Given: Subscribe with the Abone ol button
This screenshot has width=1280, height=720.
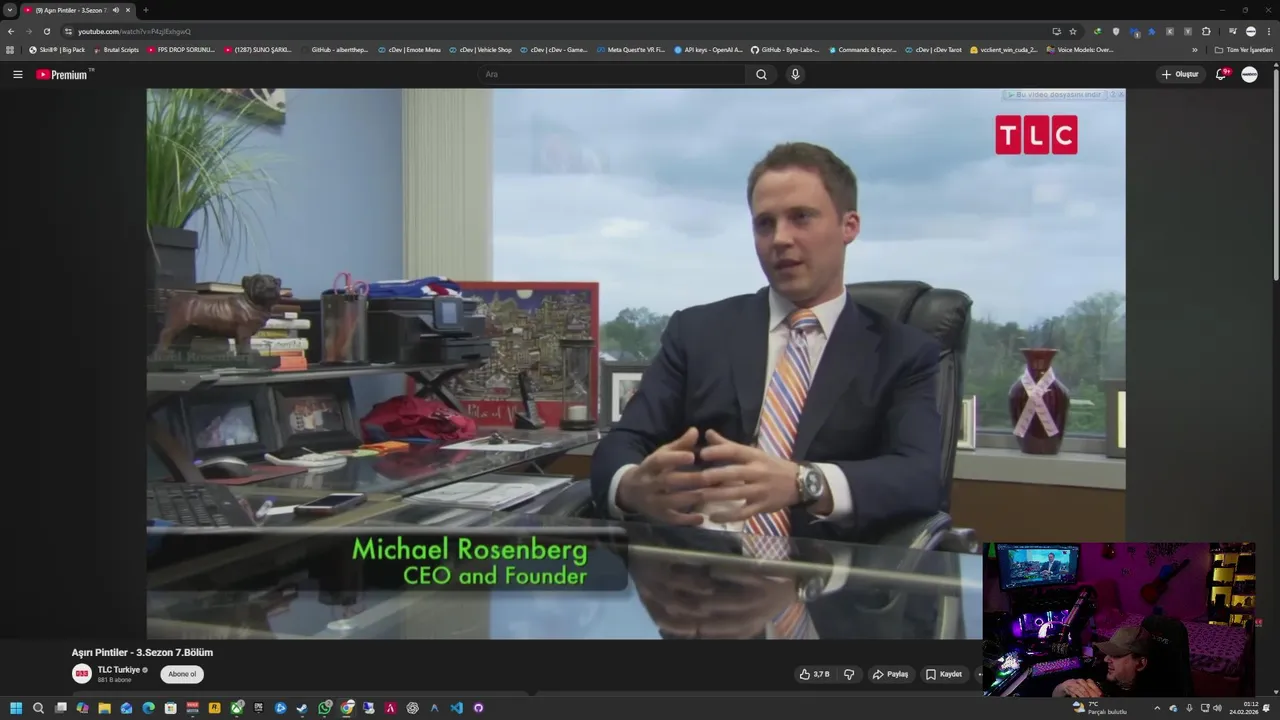Looking at the screenshot, I should (x=182, y=674).
